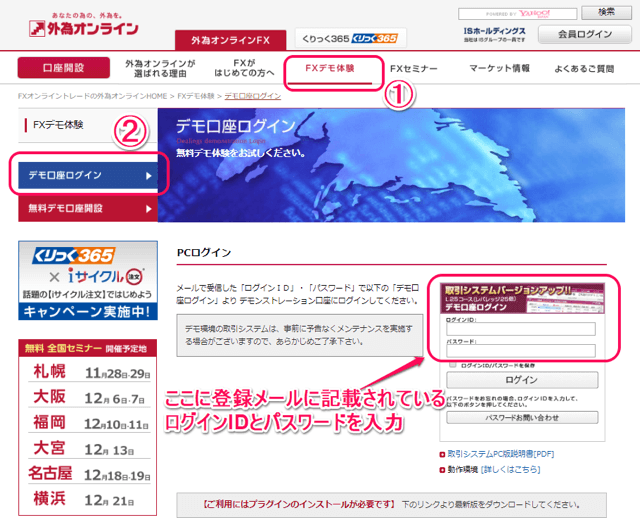
Task: Click the FXデモ体験 sidebar heading
Action: (58, 125)
